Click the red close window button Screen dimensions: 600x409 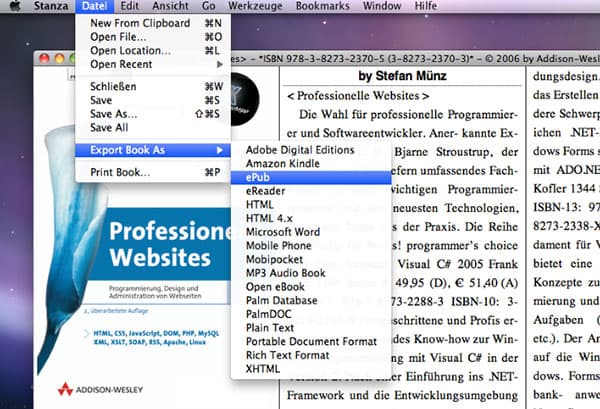coord(44,59)
